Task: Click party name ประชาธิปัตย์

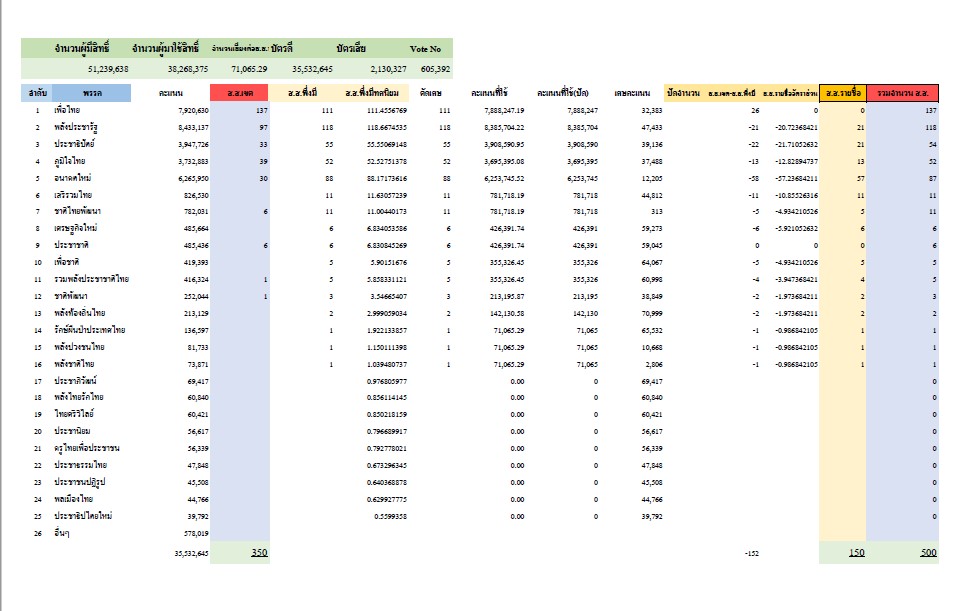Action: pos(74,144)
